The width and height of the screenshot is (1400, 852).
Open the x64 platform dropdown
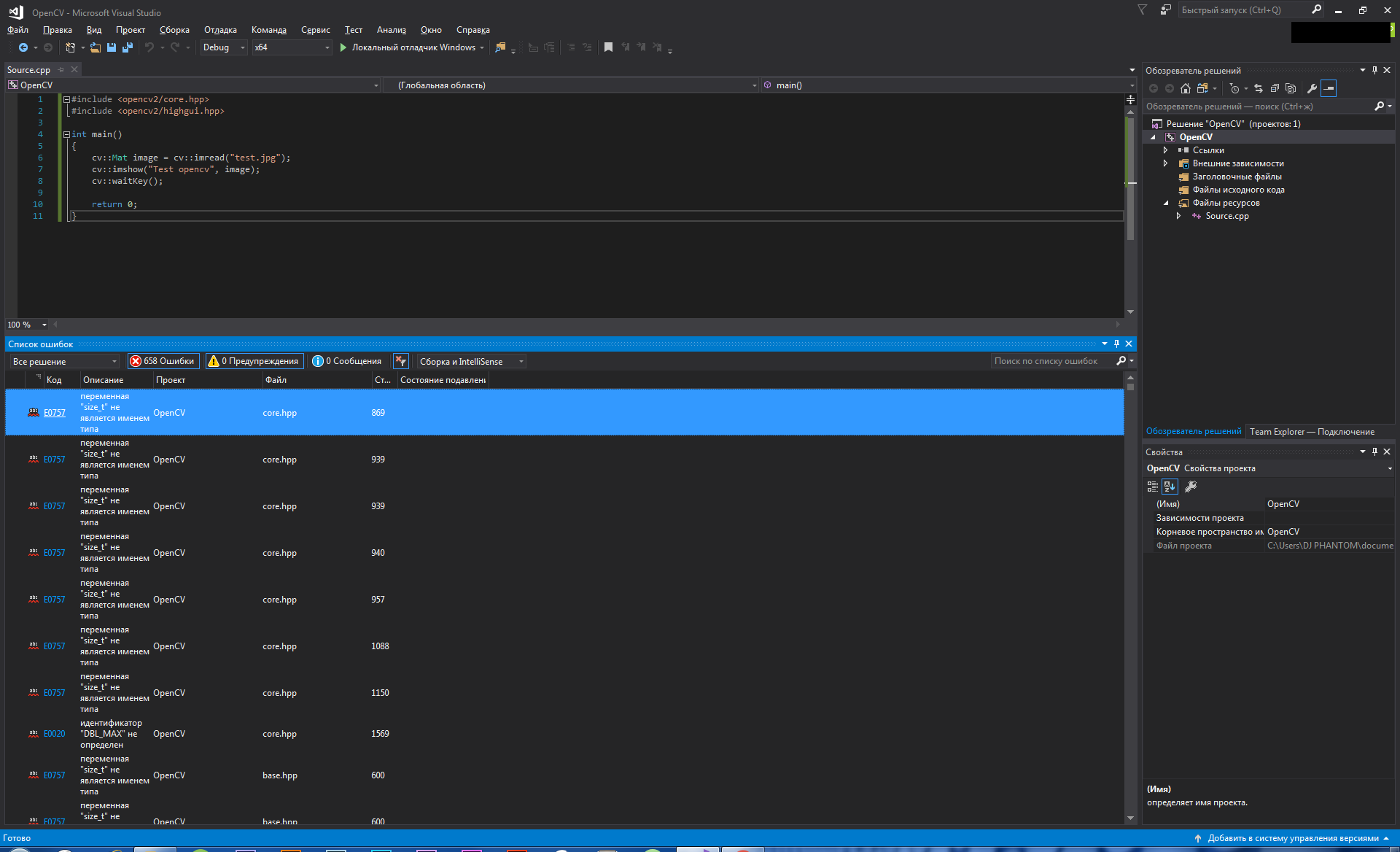click(x=292, y=47)
